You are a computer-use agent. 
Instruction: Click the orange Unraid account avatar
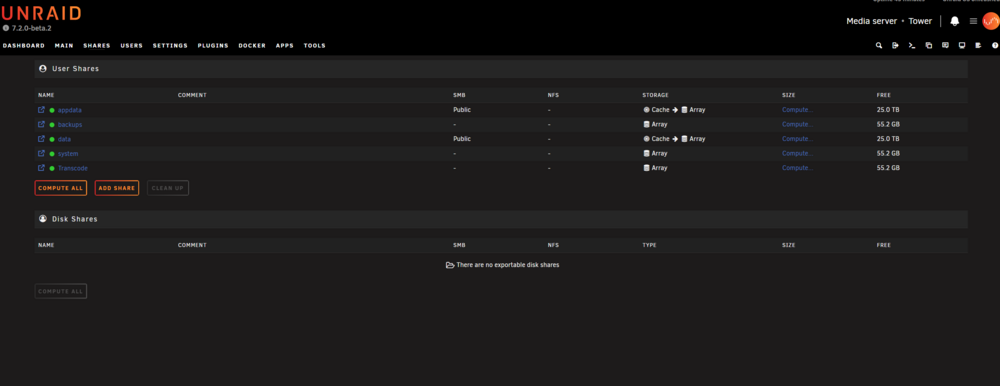tap(990, 21)
